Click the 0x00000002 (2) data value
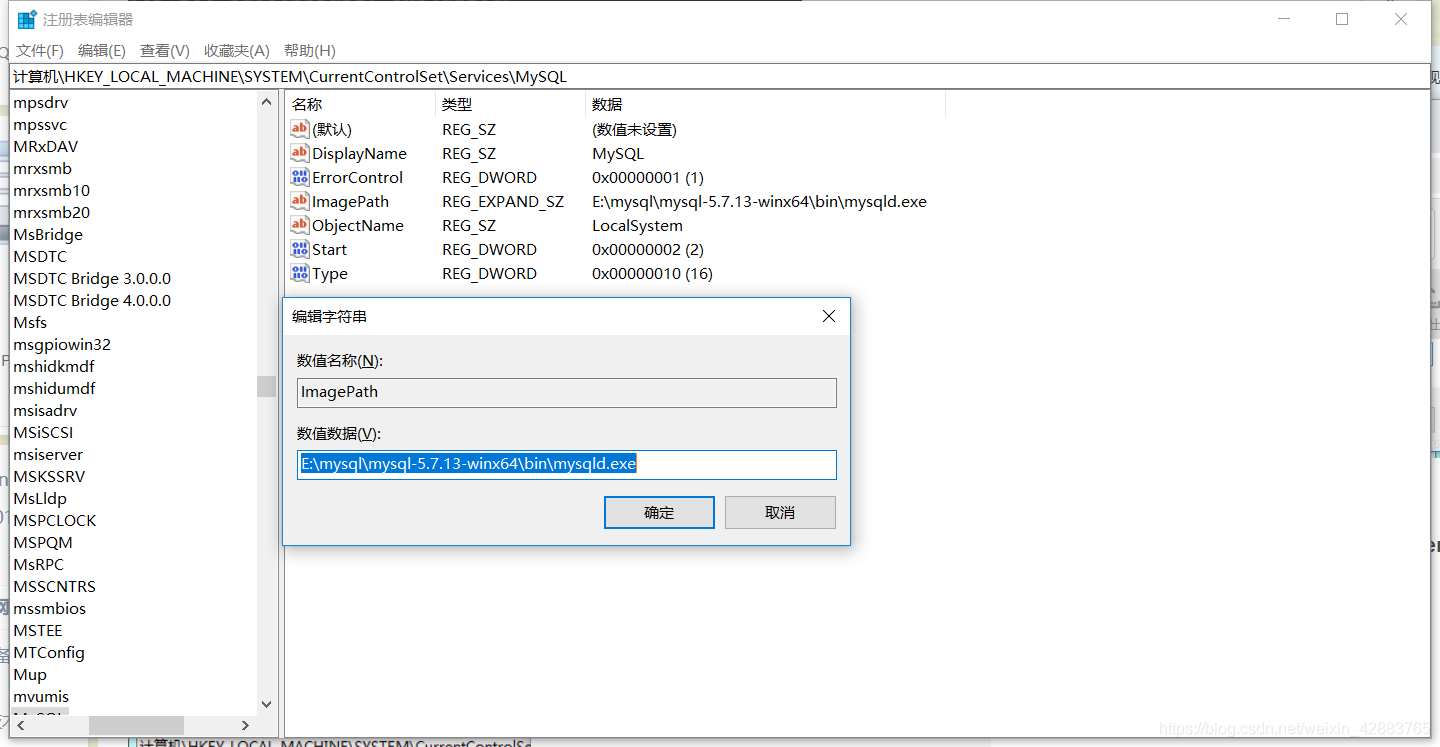This screenshot has width=1440, height=747. click(648, 249)
